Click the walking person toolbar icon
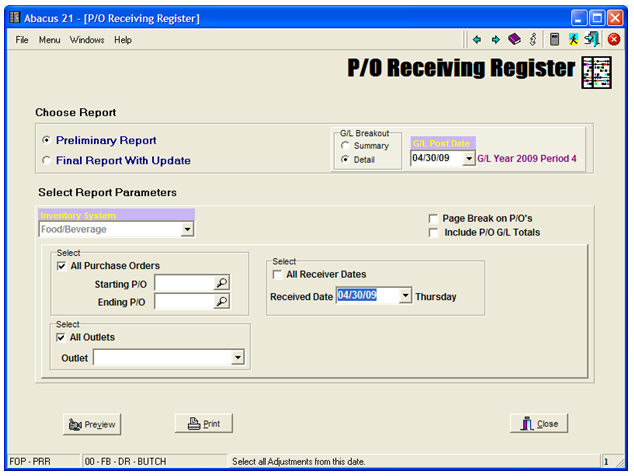This screenshot has height=476, width=634. point(573,40)
